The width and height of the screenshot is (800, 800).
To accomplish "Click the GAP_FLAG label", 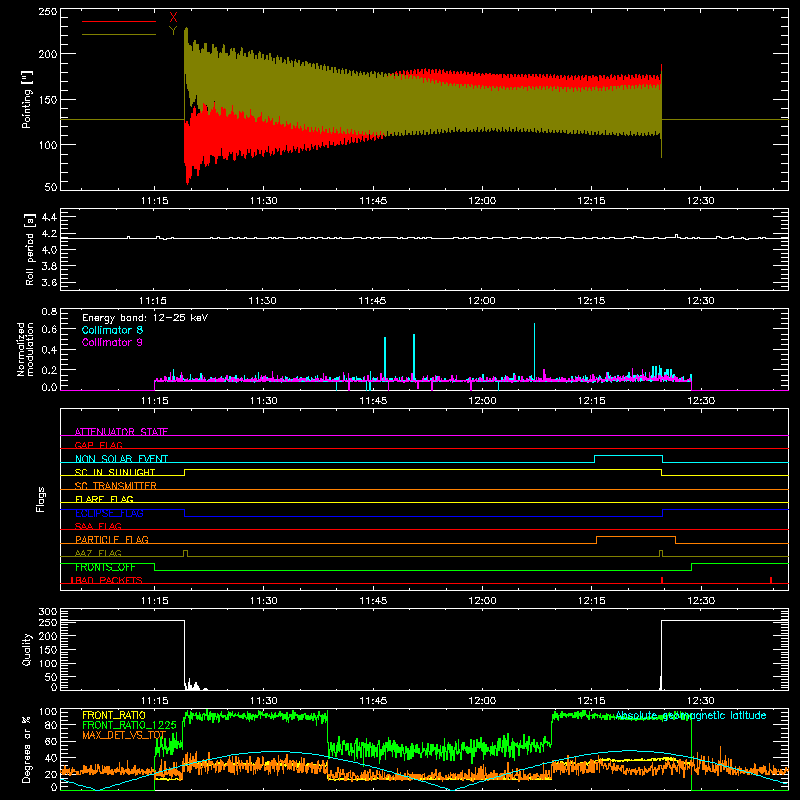I will 98,445.
